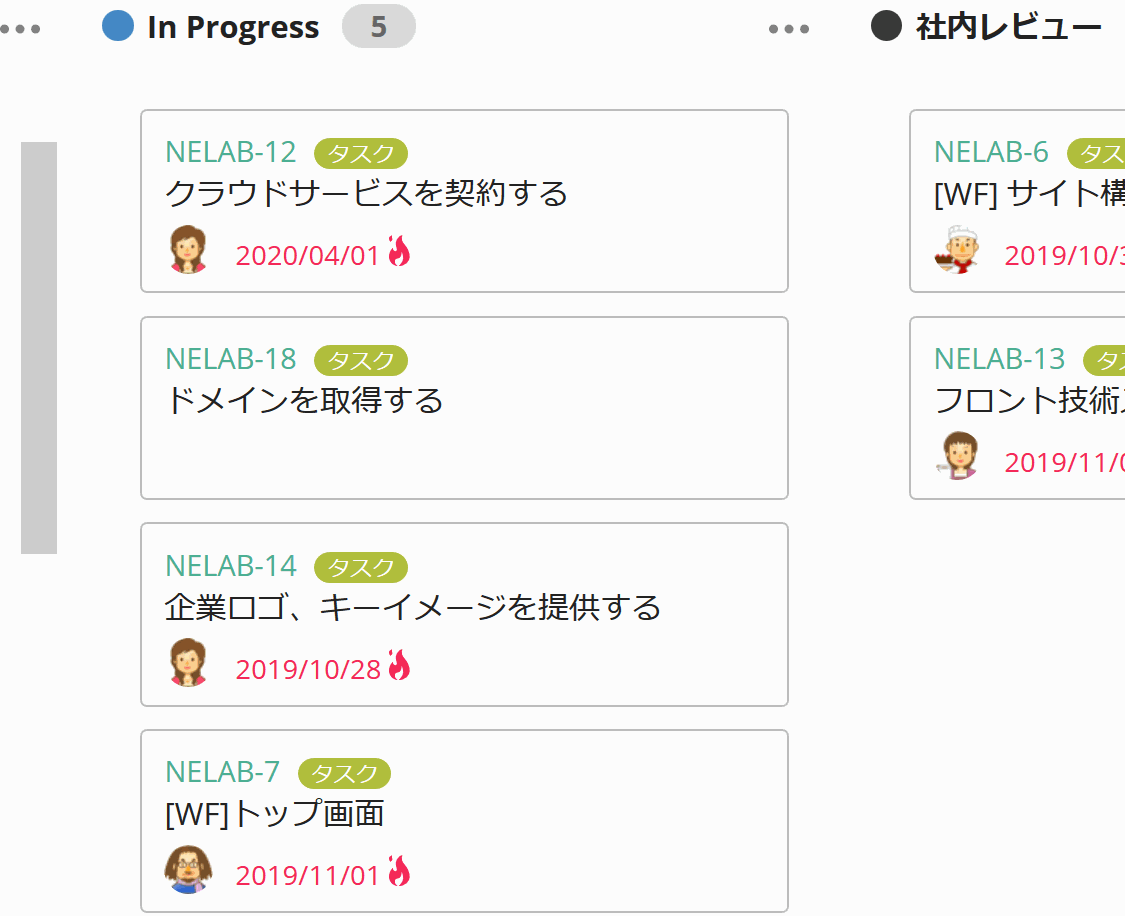Open options menu beside 社内レビュー column
The image size is (1125, 916).
[x=789, y=29]
